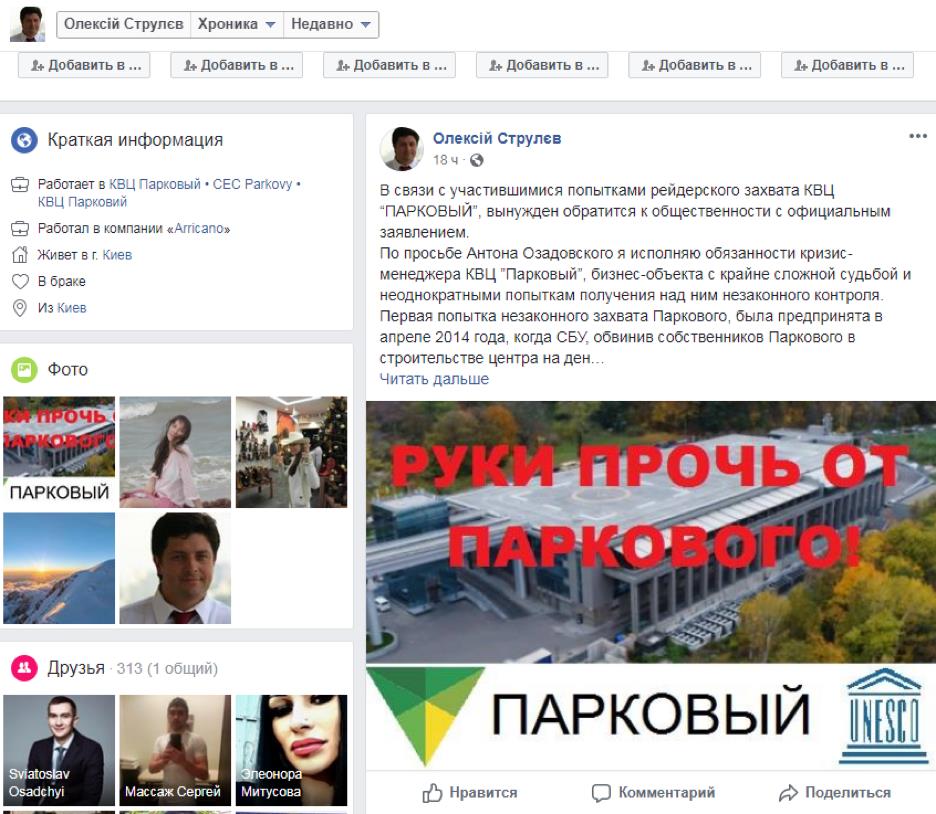Click the three-dot post options icon
Viewport: 936px width, 814px height.
(917, 136)
